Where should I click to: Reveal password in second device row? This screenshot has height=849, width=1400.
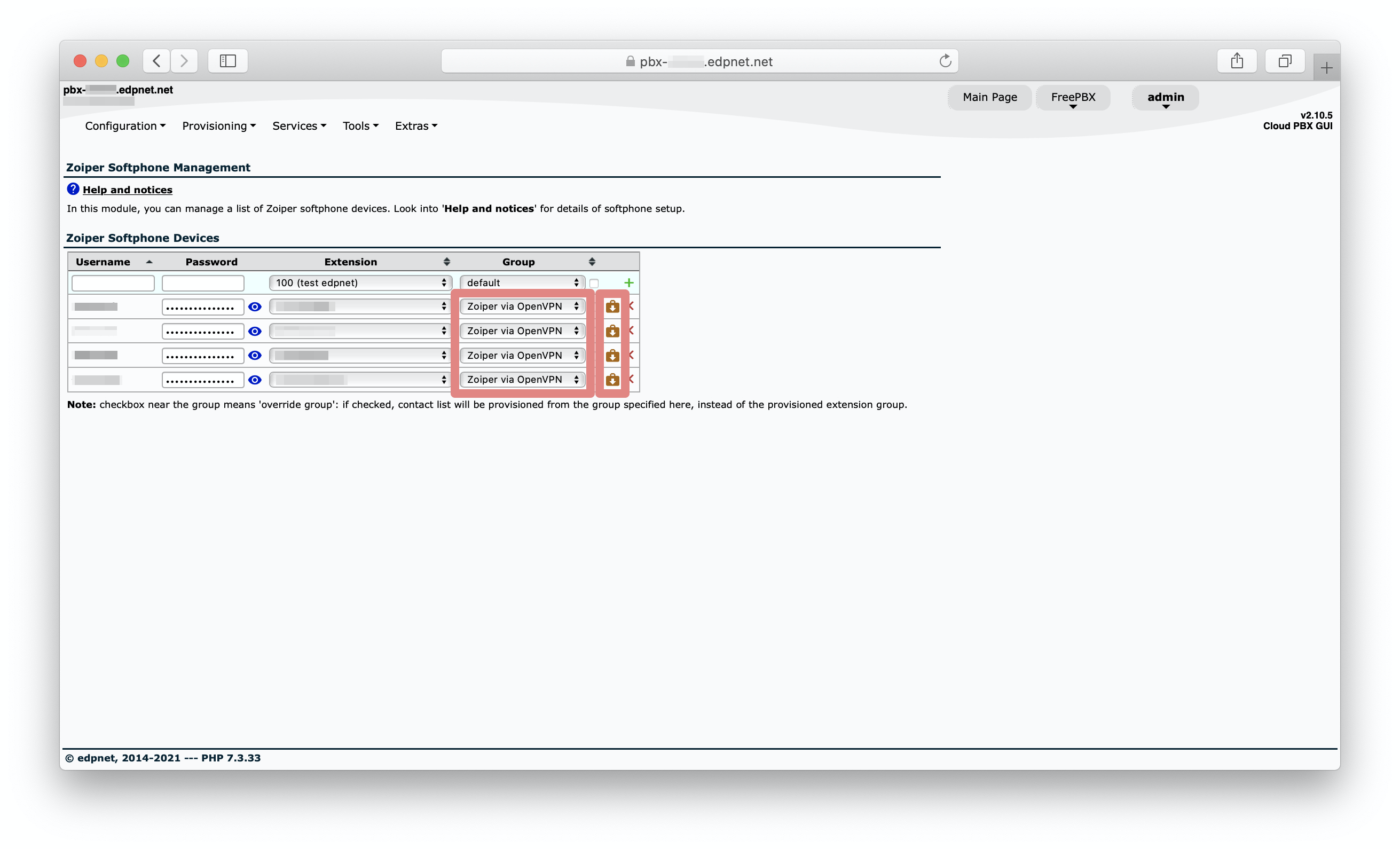(255, 331)
